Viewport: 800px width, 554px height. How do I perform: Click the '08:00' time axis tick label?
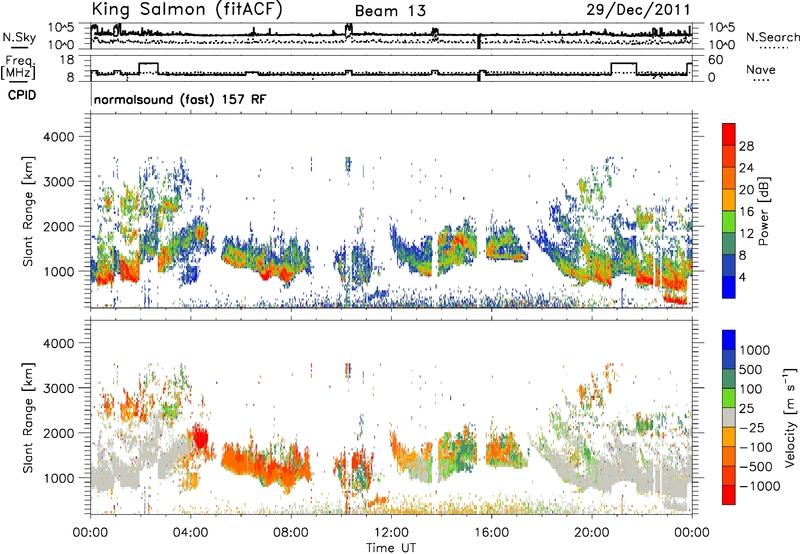tap(291, 533)
